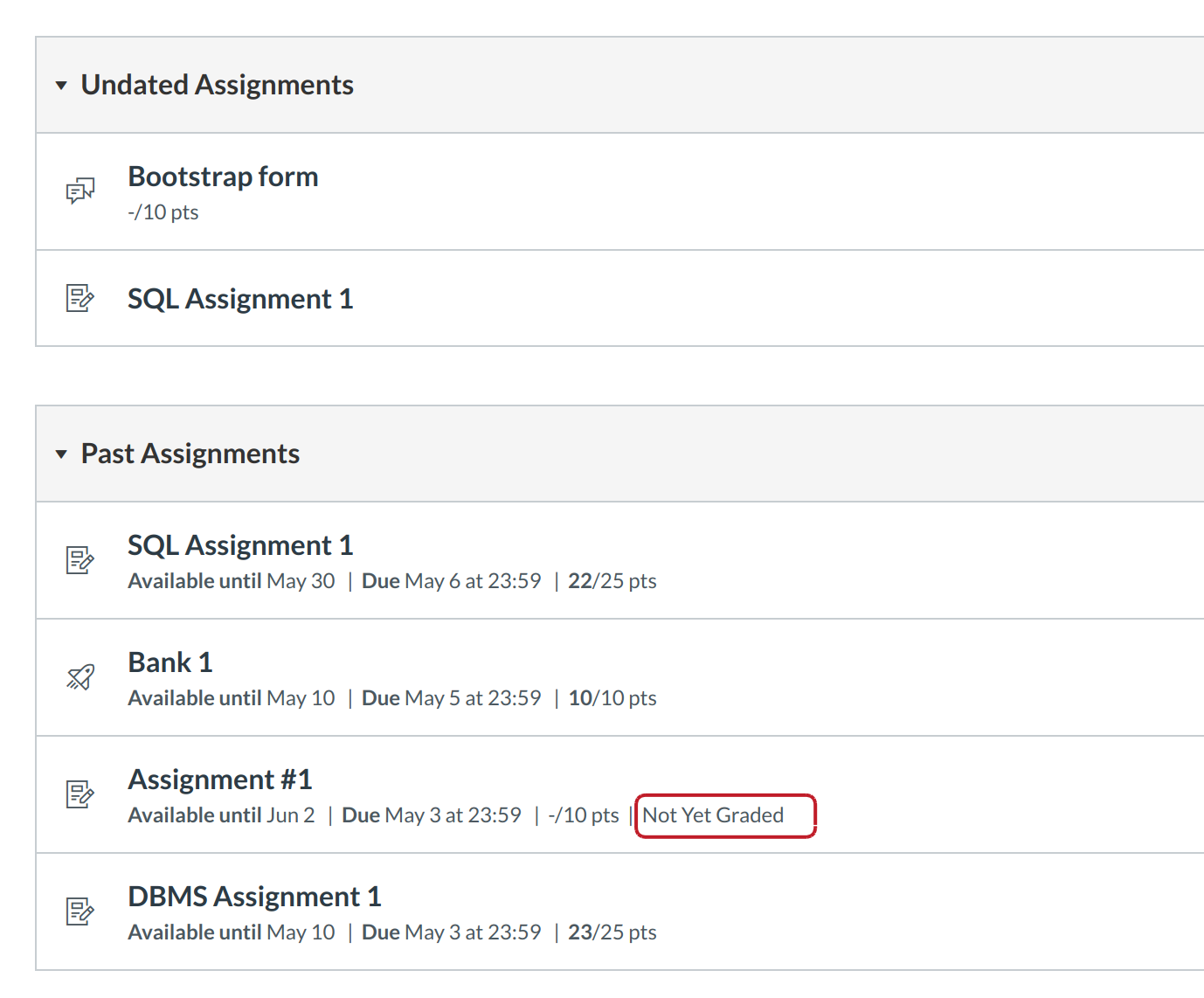Screen dimensions: 1204x998
Task: Click the discussion icon beside Bootstrap form
Action: click(x=80, y=191)
